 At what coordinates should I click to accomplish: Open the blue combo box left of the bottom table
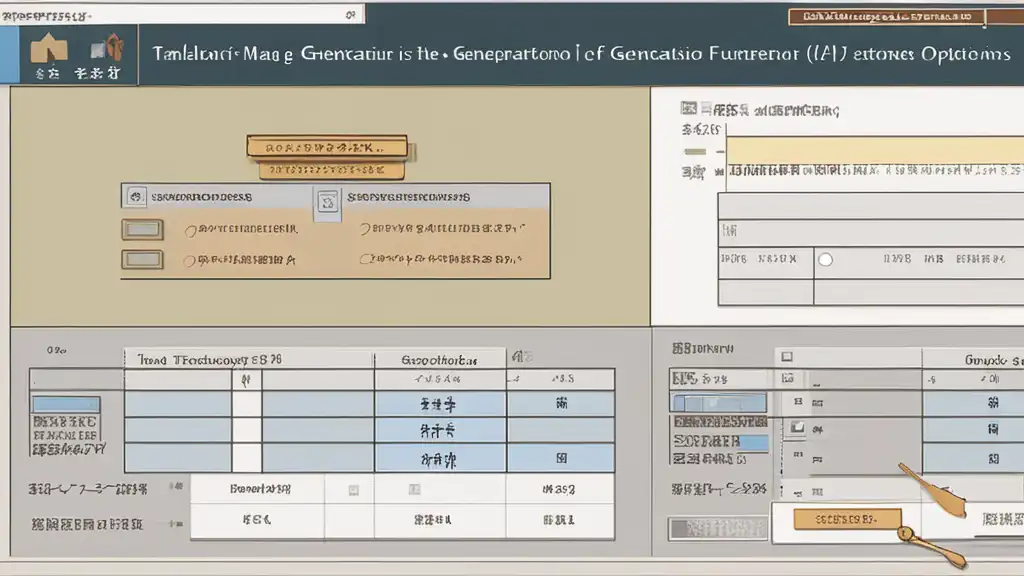pos(66,404)
